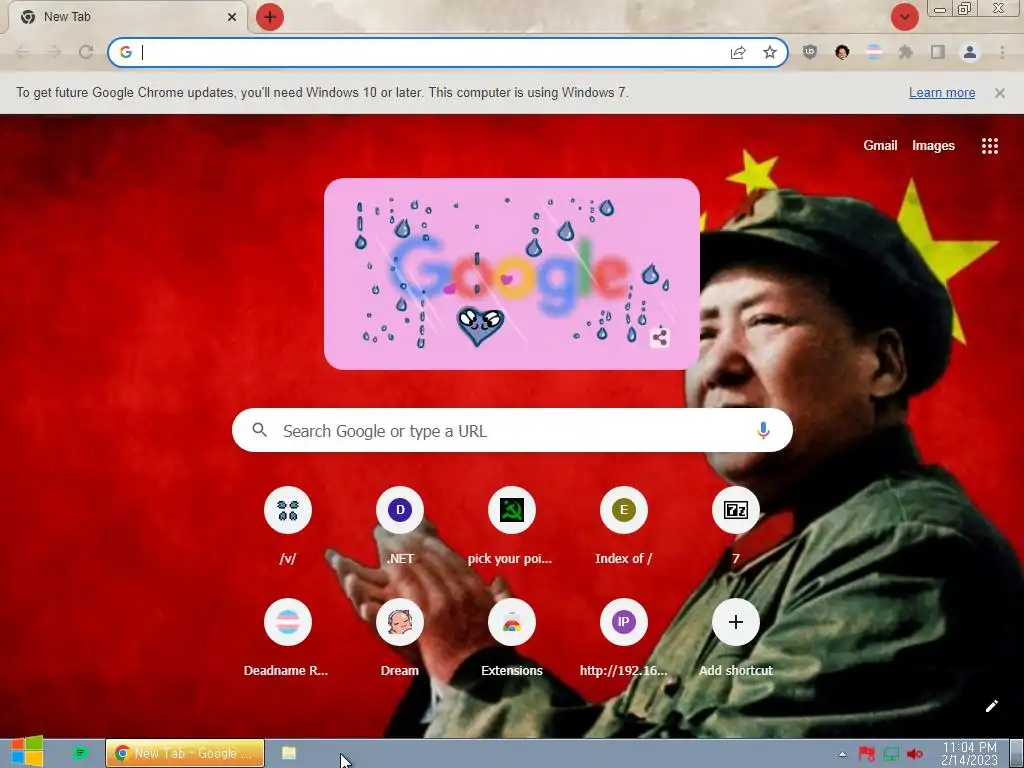Open the Extensions shortcut tile
Image resolution: width=1024 pixels, height=768 pixels.
pos(511,638)
